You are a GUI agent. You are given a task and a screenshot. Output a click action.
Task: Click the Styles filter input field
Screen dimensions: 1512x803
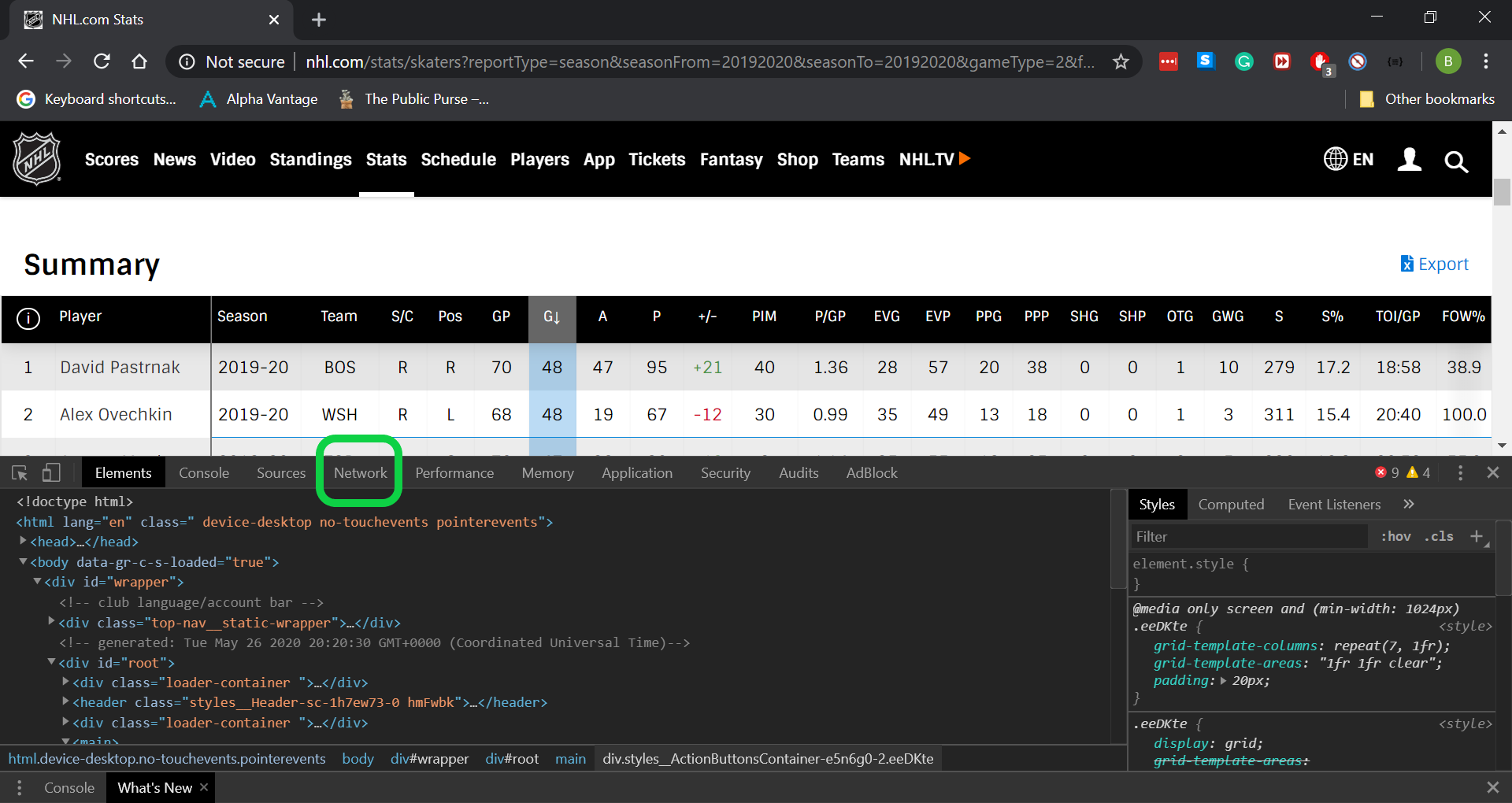point(1248,536)
